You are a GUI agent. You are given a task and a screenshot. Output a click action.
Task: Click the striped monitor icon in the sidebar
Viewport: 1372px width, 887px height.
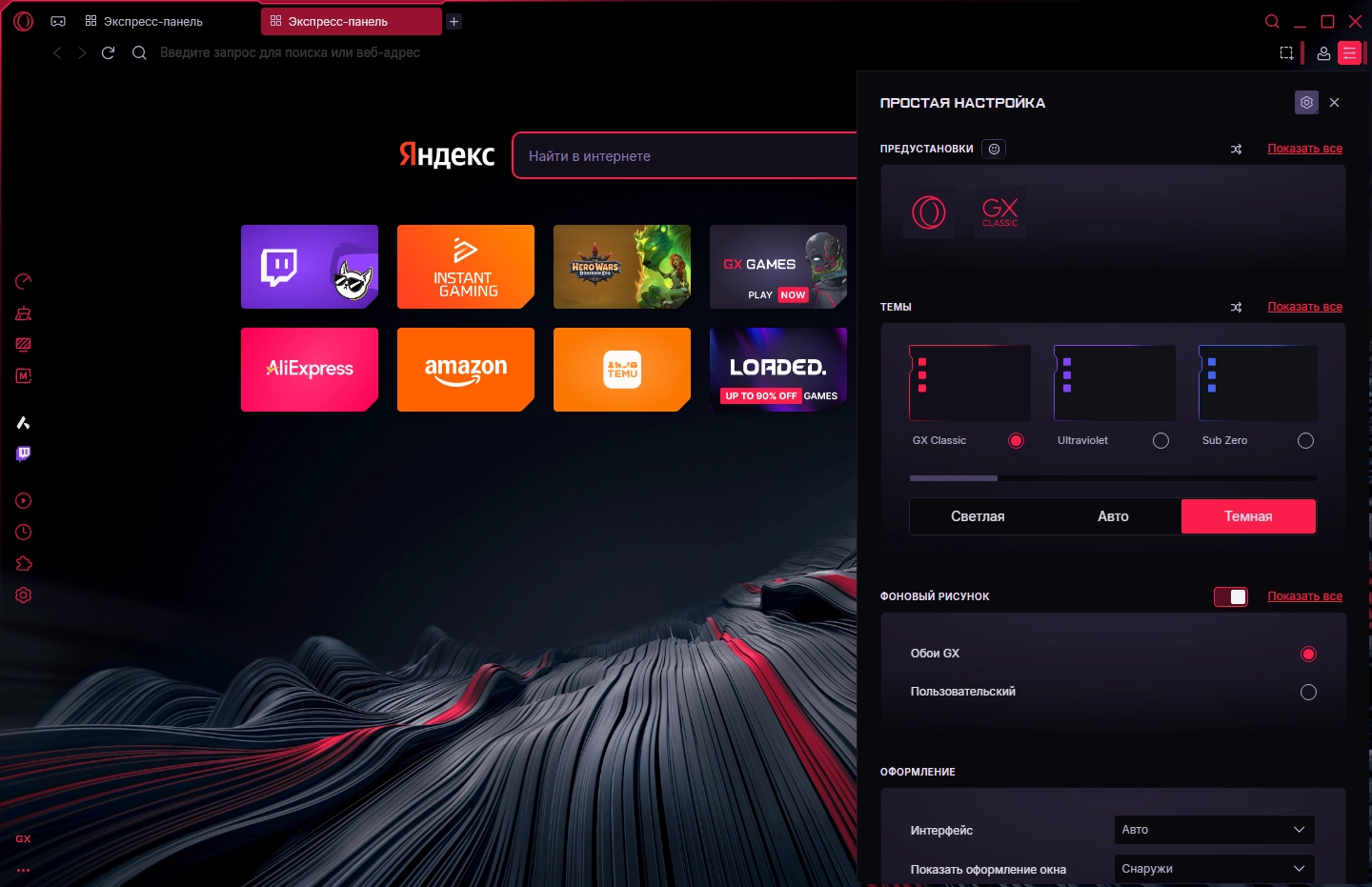click(x=24, y=344)
